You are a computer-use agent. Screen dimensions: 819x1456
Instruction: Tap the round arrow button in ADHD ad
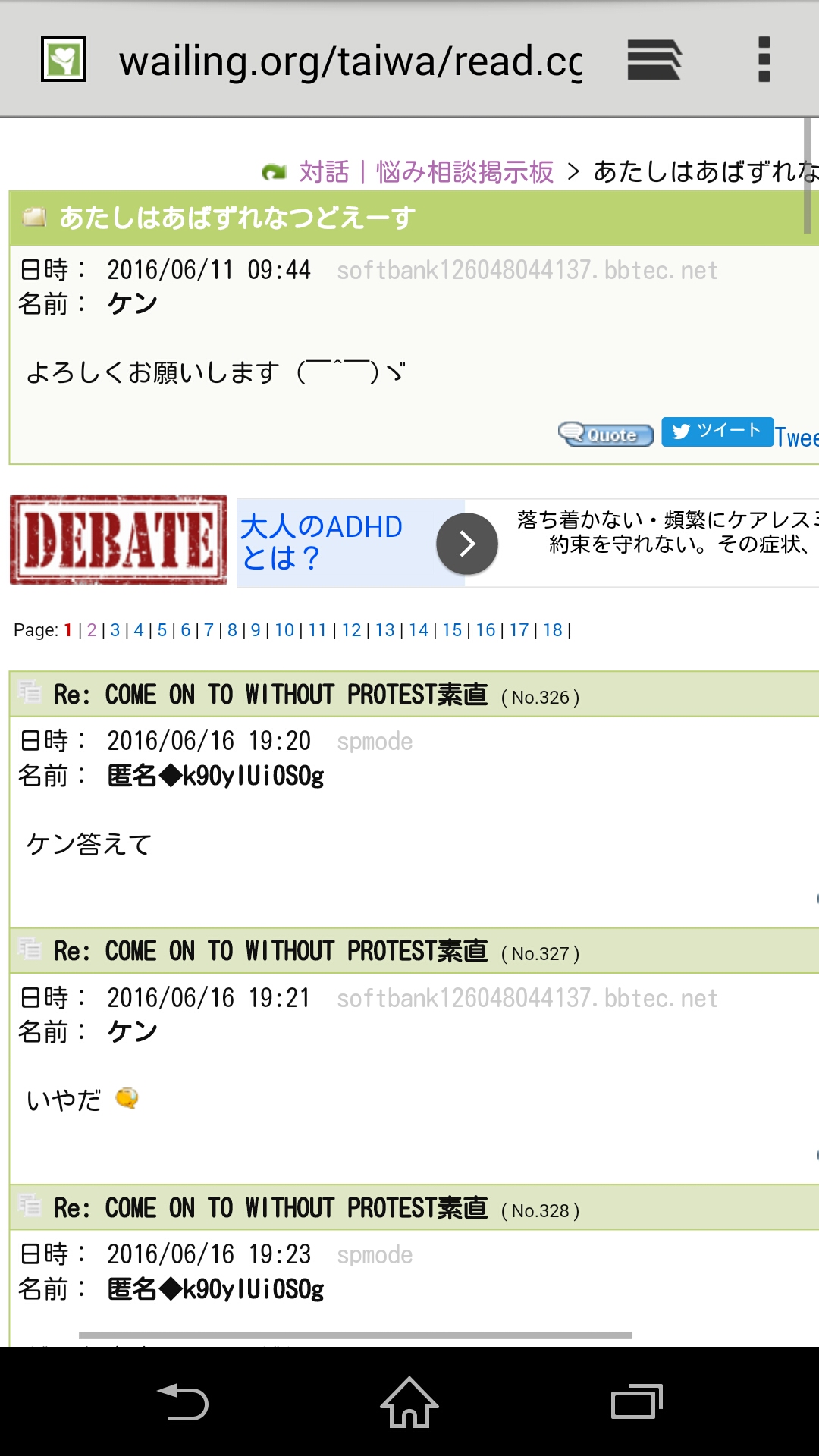[x=467, y=544]
